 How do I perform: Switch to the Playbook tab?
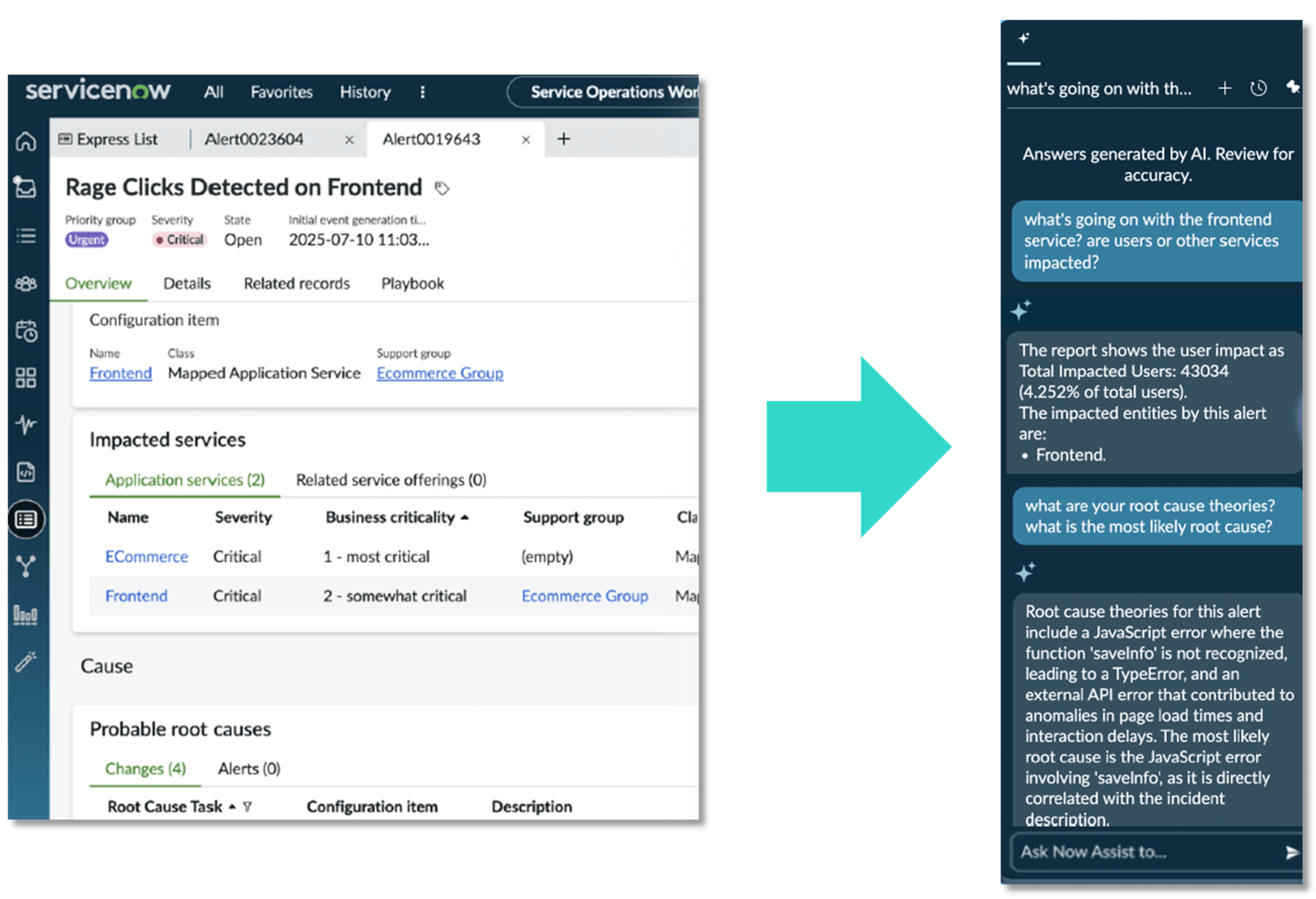coord(413,284)
